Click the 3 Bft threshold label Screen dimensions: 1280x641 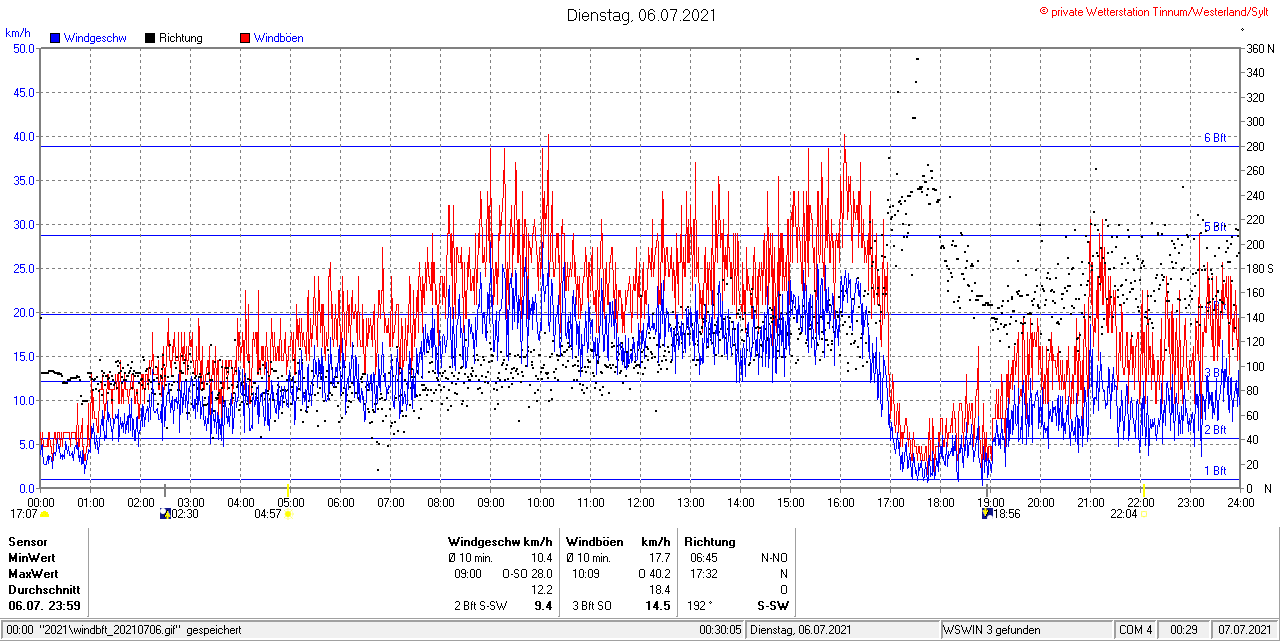[1214, 372]
